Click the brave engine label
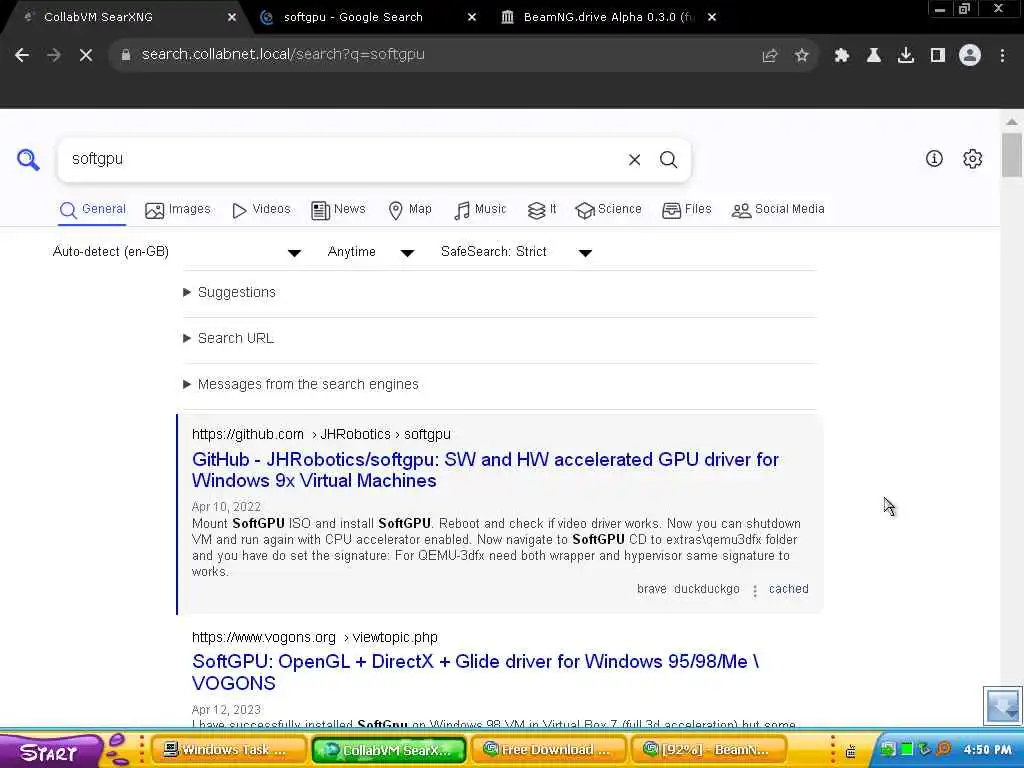Screen dimensions: 1024x768 coord(652,589)
